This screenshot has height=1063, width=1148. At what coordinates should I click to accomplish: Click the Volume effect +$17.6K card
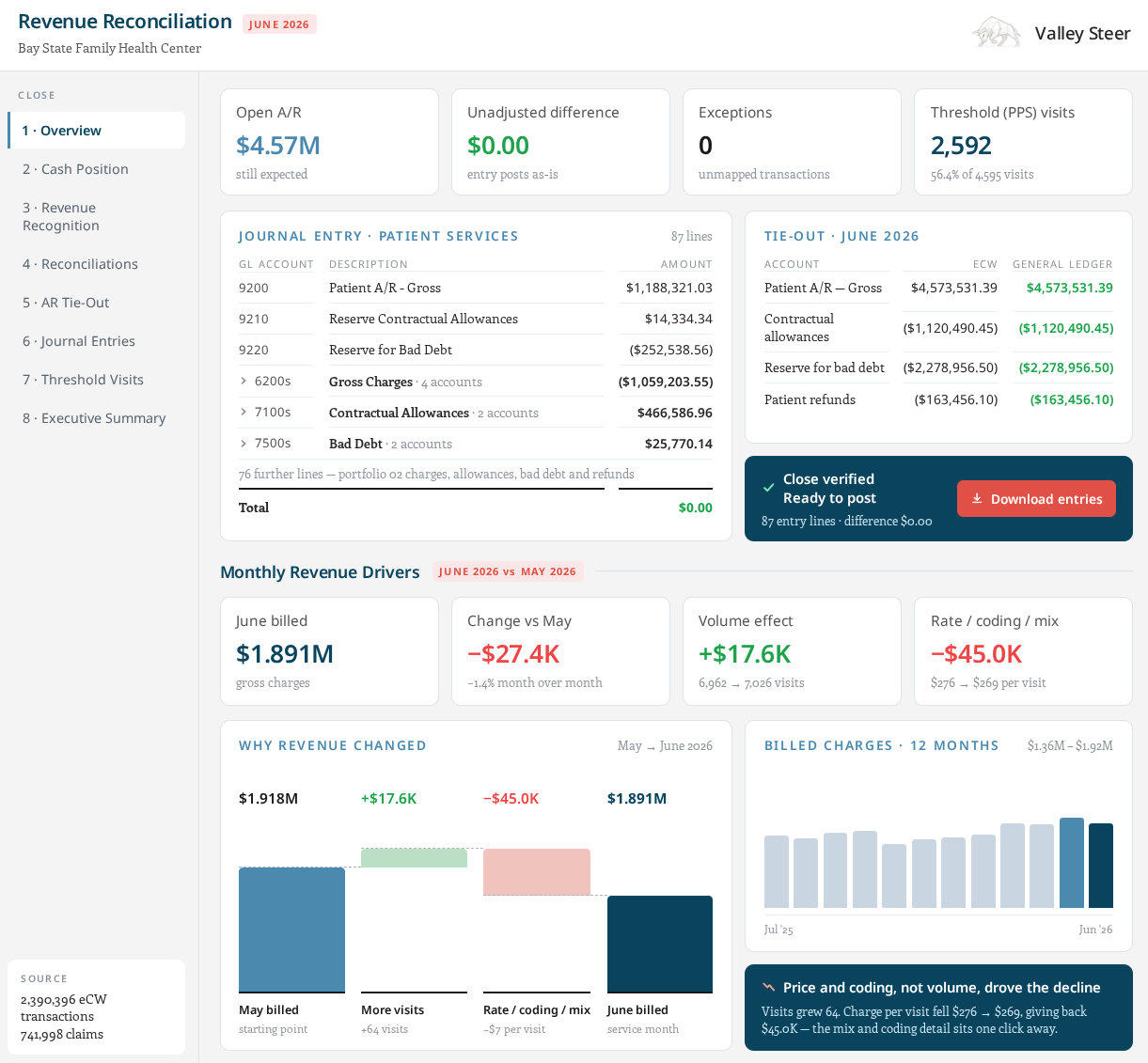pos(792,651)
